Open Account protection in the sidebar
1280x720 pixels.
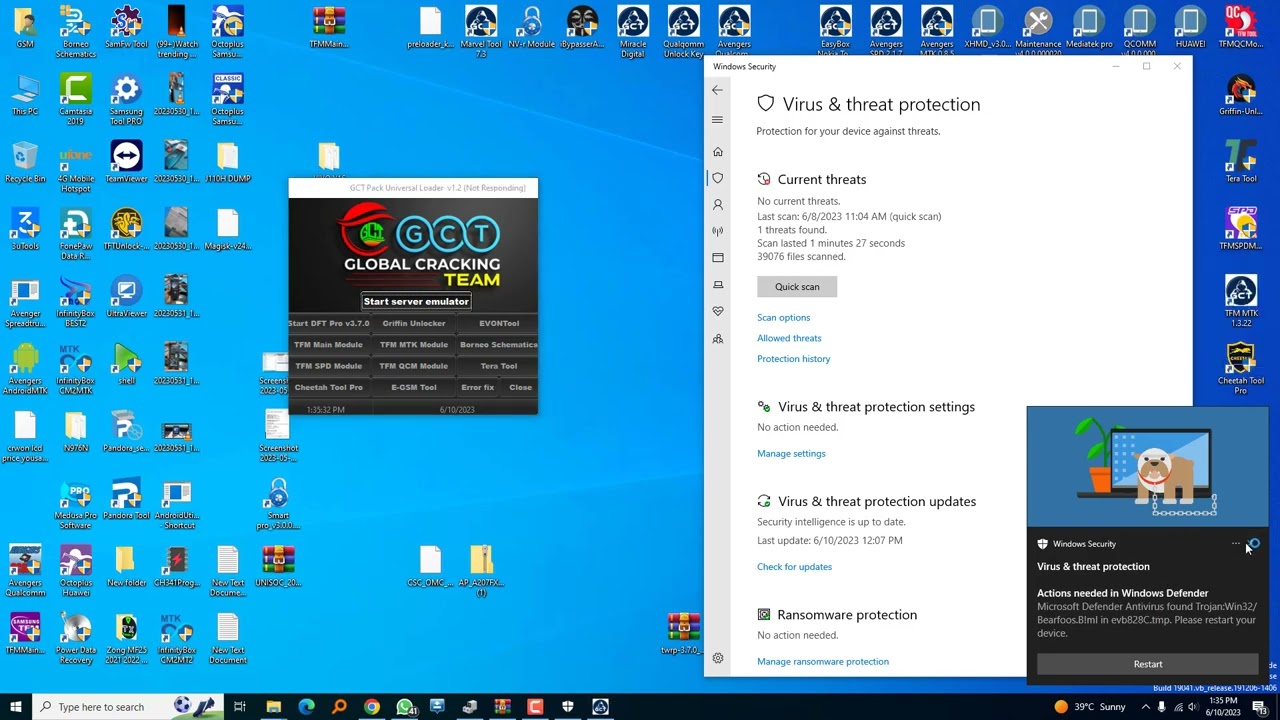coord(717,204)
